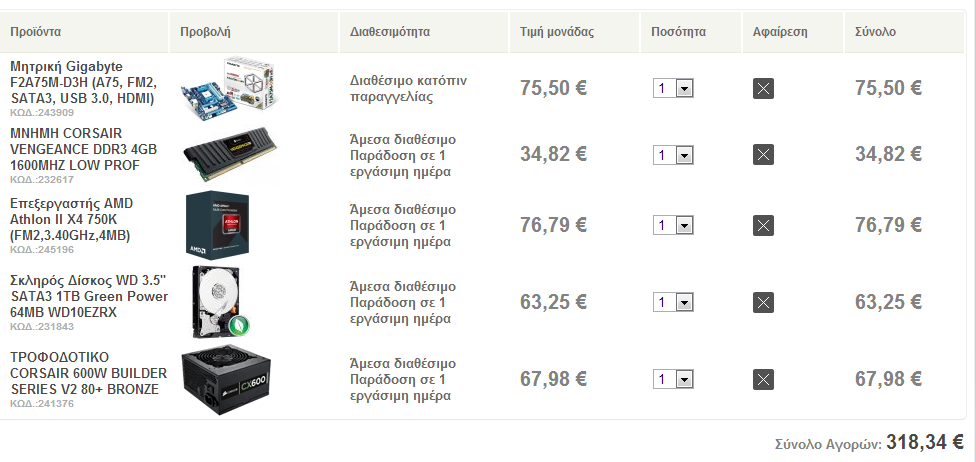Remove the Corsair 600W power supply
Screen dimensions: 976x462
tap(763, 379)
